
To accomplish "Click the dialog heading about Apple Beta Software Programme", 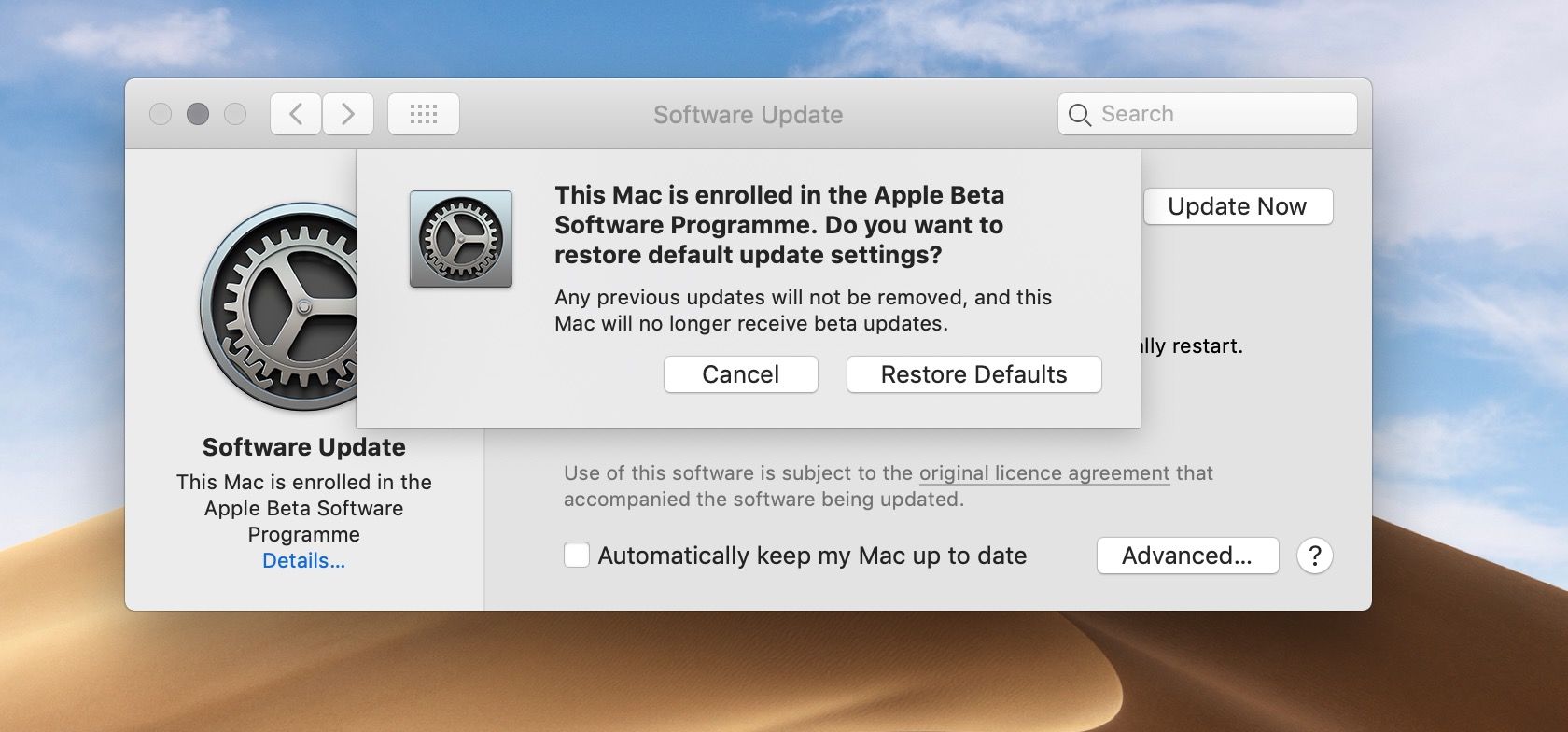I will (779, 225).
